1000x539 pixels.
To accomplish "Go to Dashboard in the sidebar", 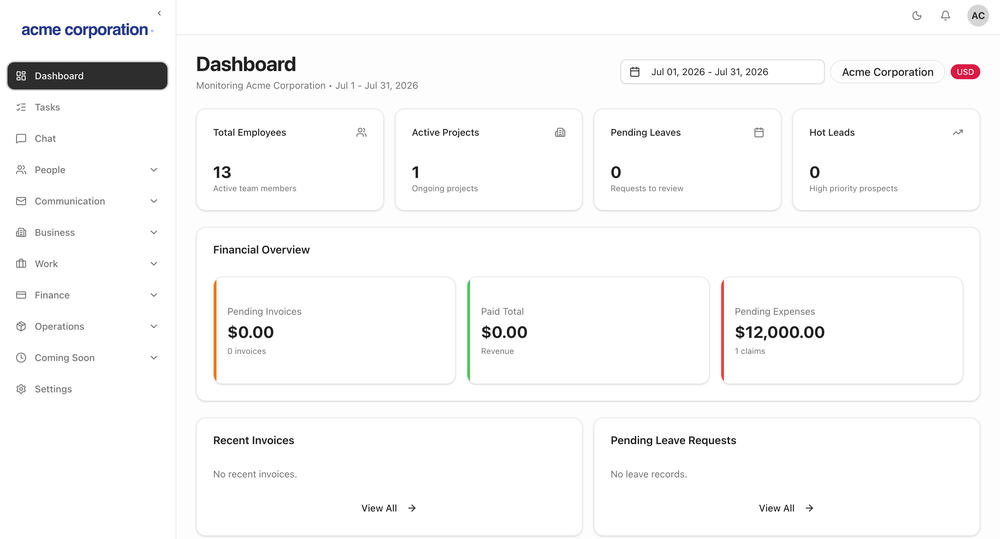I will (87, 76).
